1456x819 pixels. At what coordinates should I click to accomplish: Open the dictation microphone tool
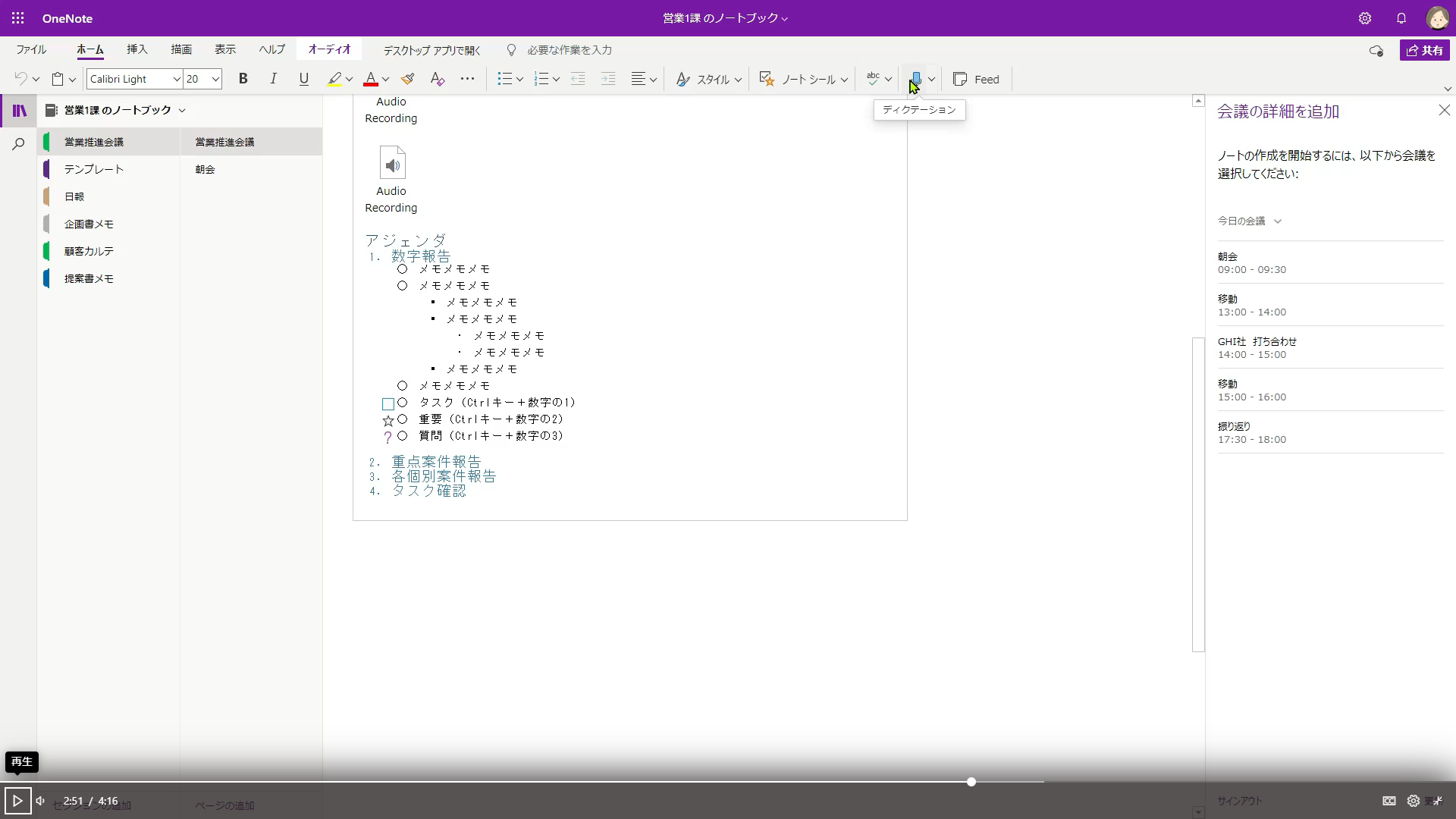(x=917, y=78)
